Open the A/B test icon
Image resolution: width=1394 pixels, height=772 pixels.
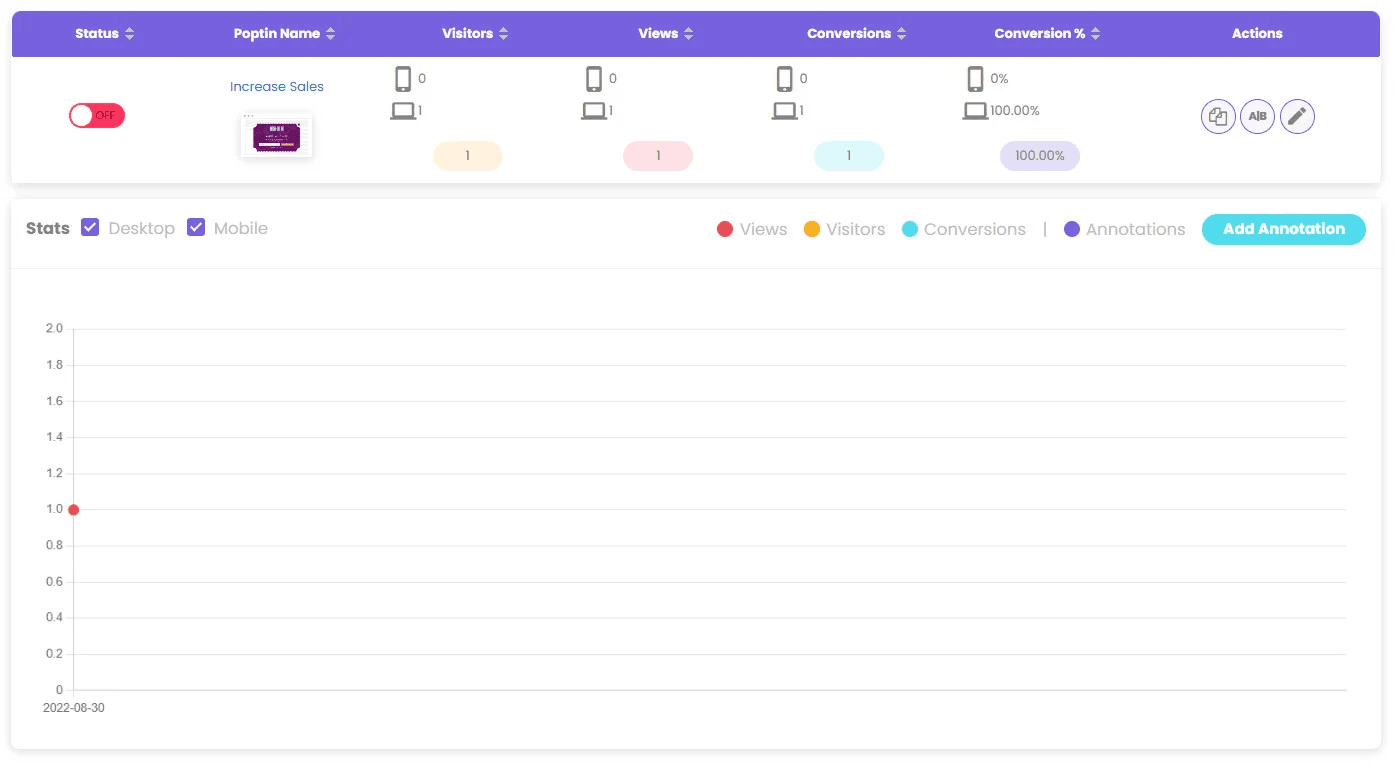click(x=1257, y=117)
